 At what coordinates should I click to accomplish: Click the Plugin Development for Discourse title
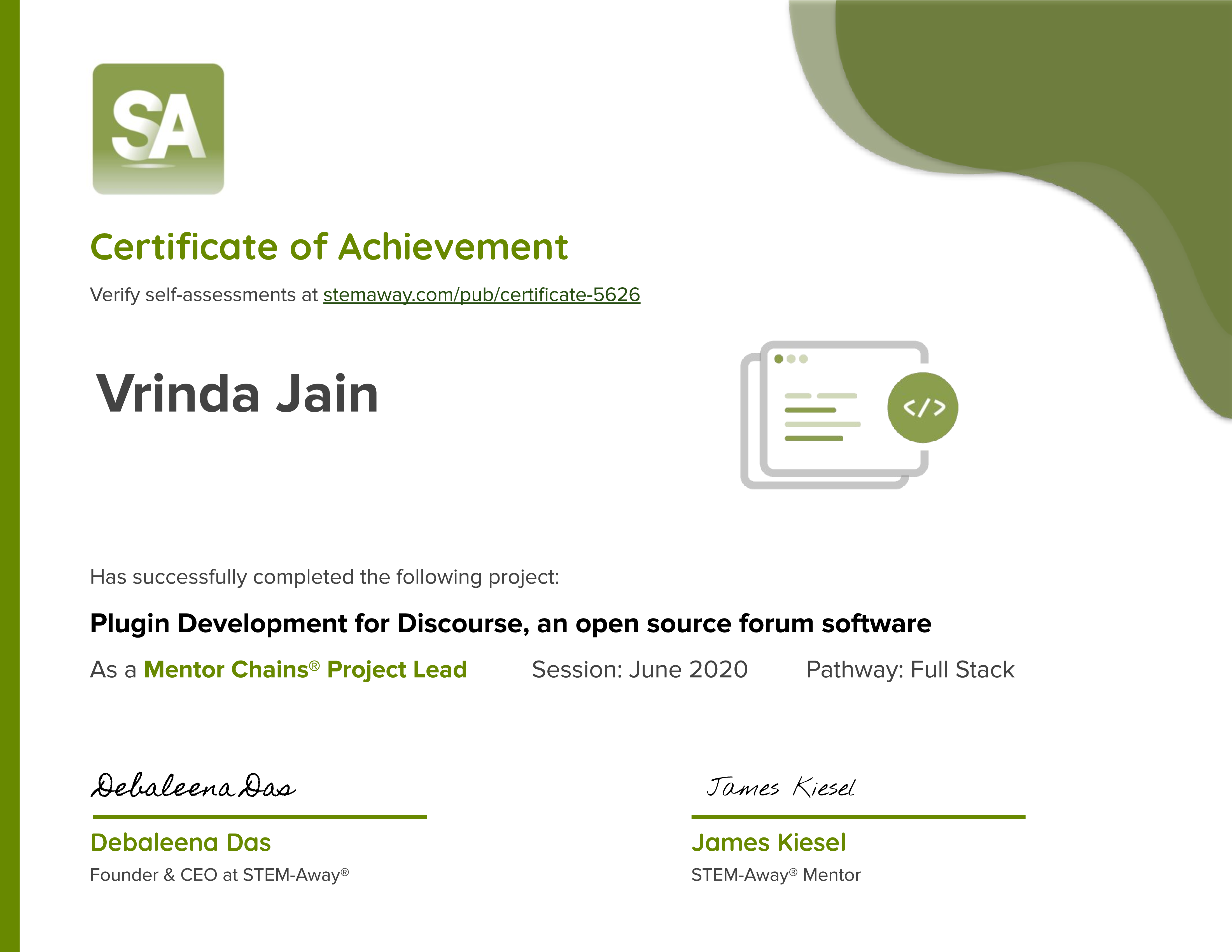pyautogui.click(x=510, y=623)
